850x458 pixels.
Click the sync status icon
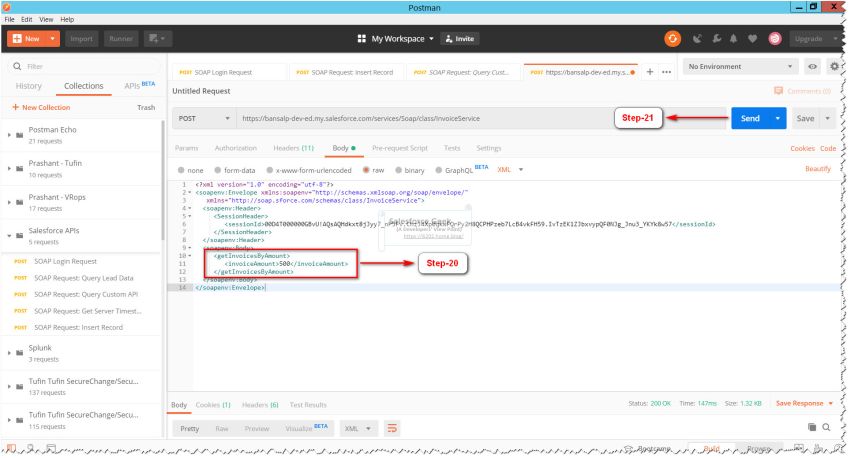click(672, 38)
